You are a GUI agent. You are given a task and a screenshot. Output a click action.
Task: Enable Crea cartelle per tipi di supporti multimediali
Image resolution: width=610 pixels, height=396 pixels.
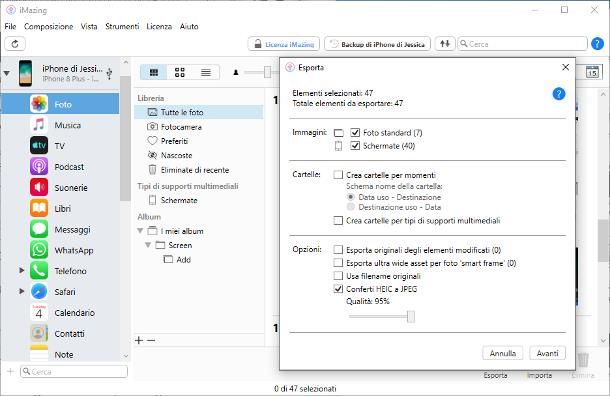click(x=338, y=221)
